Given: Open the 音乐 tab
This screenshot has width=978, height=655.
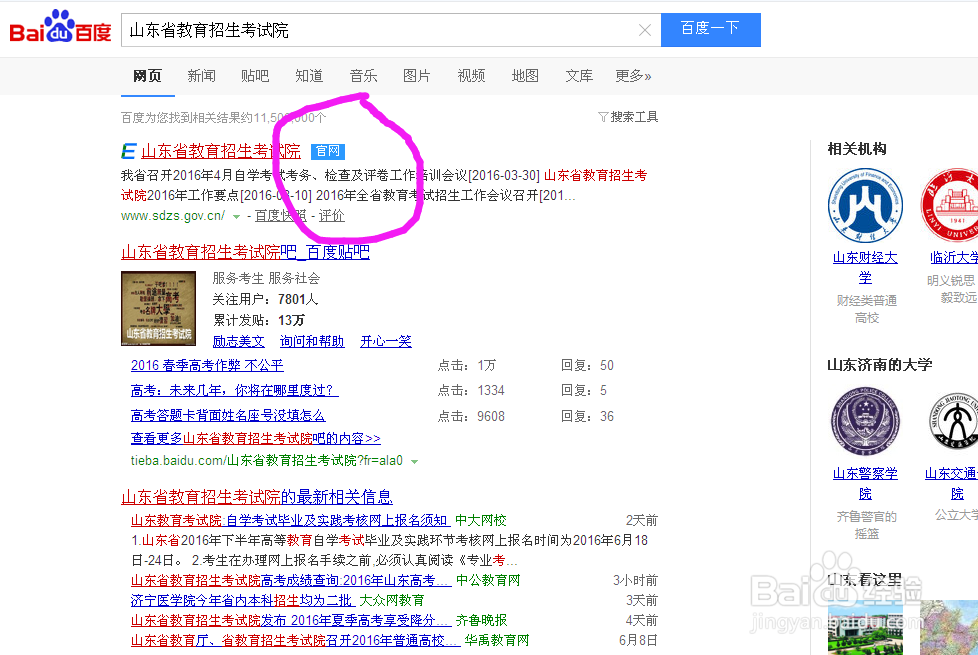Looking at the screenshot, I should pos(364,76).
